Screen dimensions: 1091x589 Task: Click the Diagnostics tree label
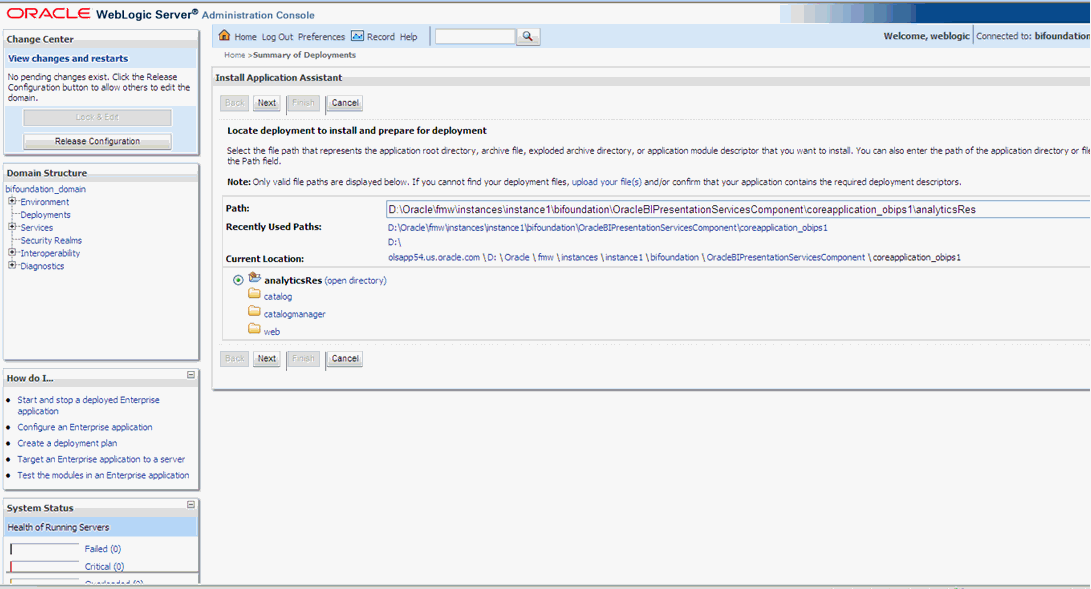[42, 266]
